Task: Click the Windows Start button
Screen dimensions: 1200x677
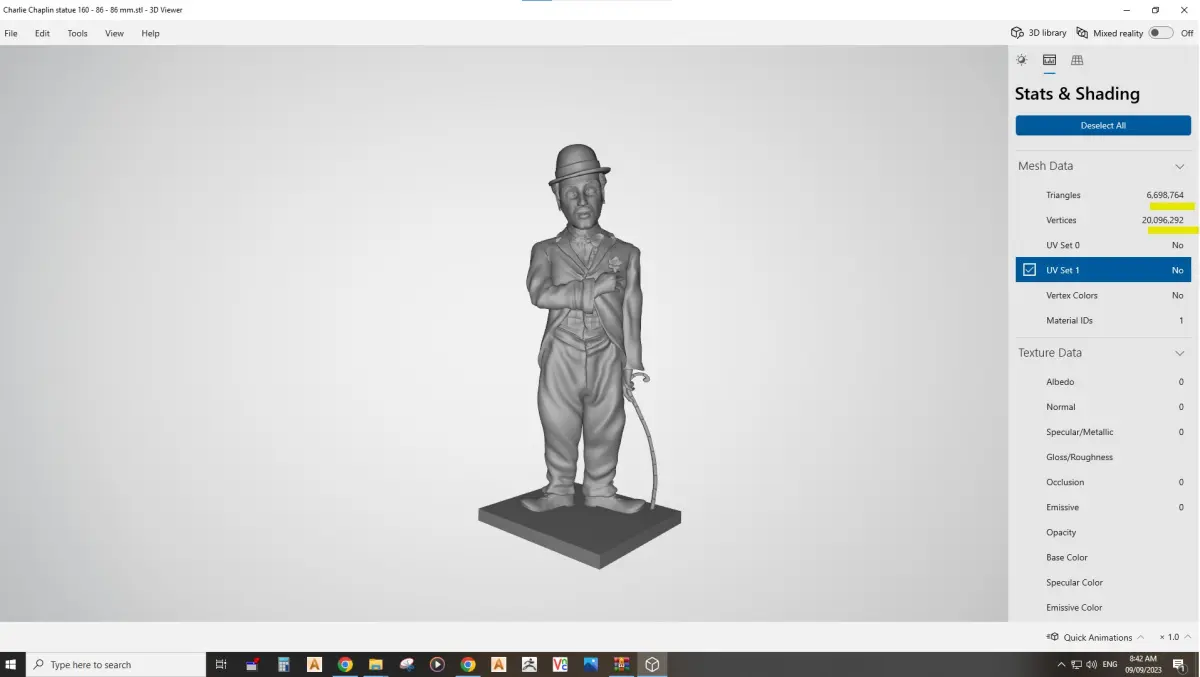Action: [12, 664]
